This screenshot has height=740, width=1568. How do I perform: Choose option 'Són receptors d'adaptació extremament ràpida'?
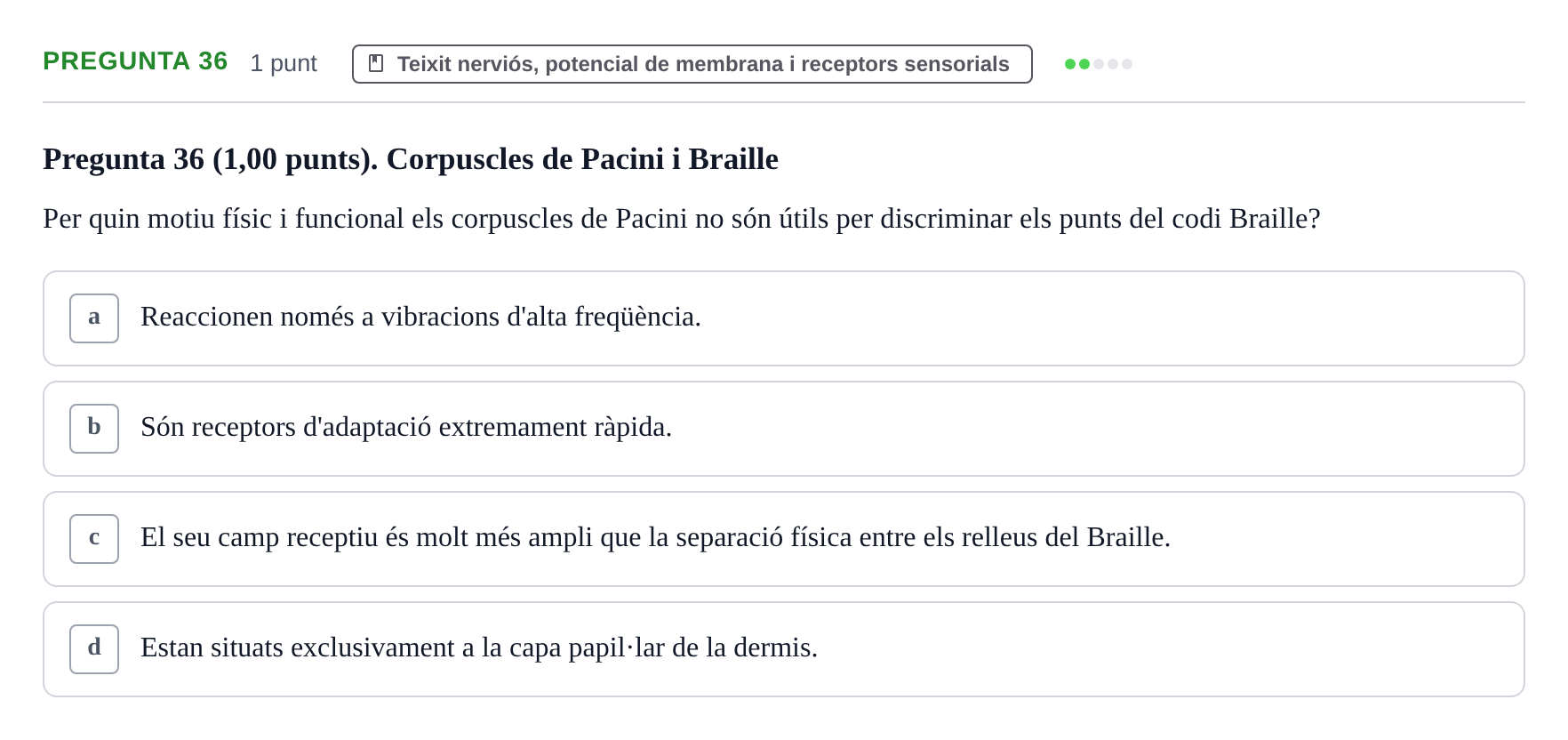pyautogui.click(x=784, y=429)
